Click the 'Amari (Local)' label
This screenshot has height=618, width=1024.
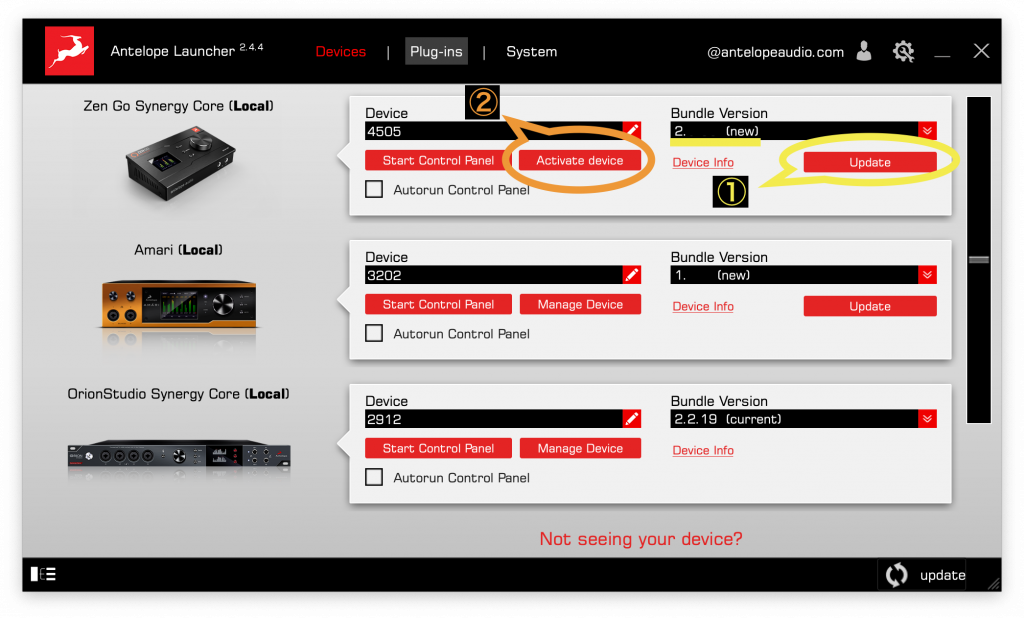pyautogui.click(x=178, y=250)
